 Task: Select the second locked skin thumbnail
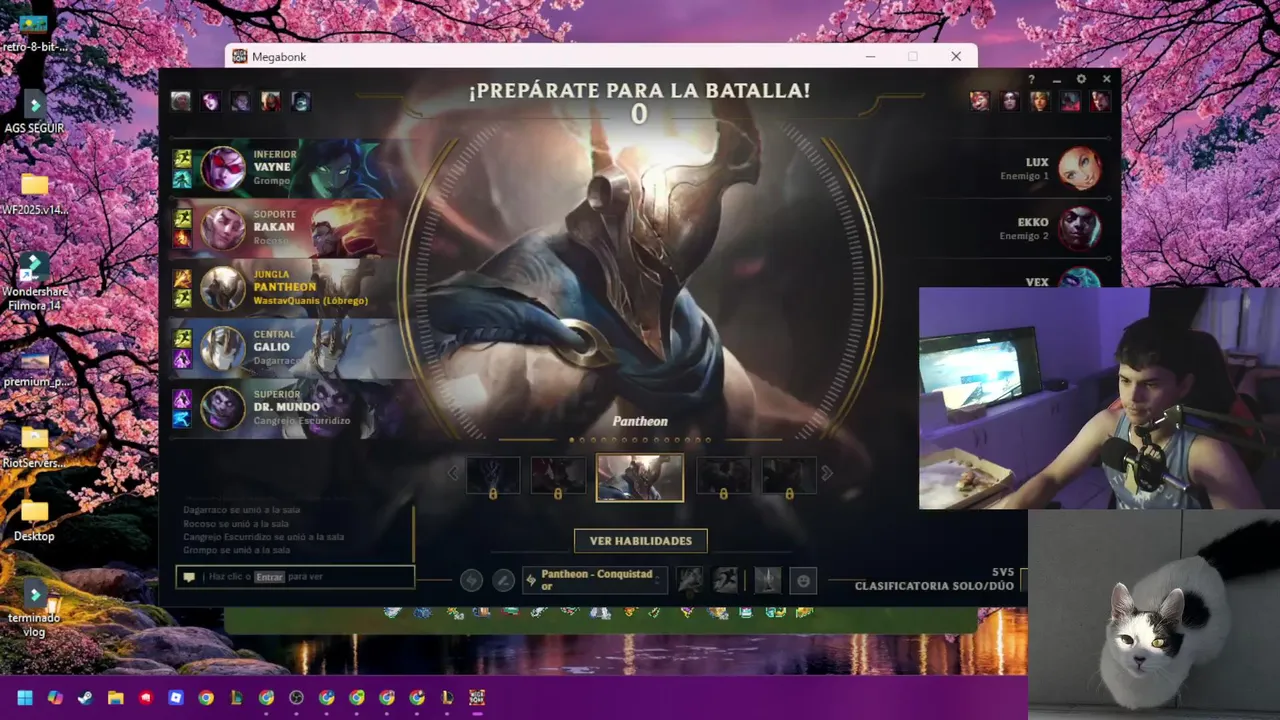(x=558, y=476)
